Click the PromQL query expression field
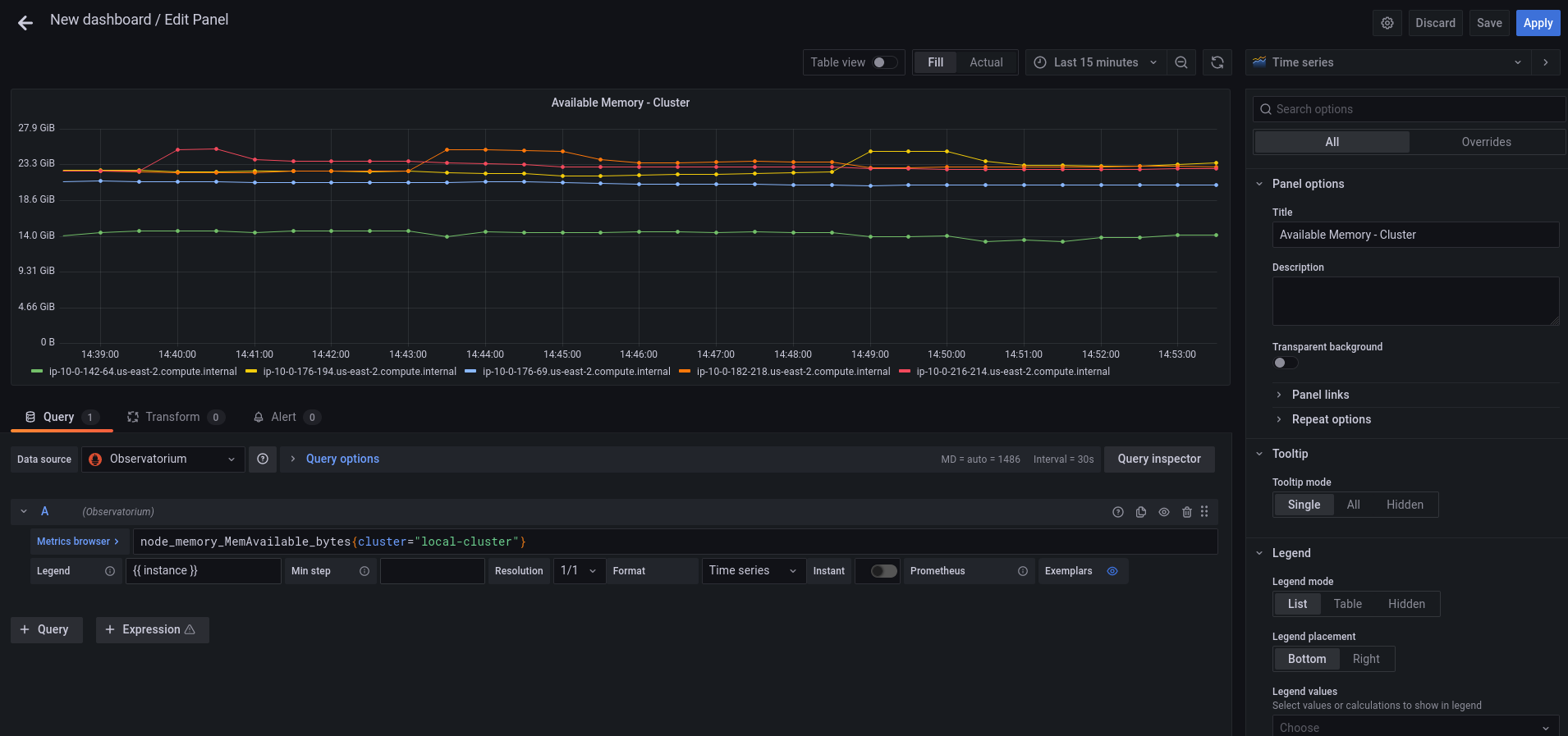 point(675,542)
